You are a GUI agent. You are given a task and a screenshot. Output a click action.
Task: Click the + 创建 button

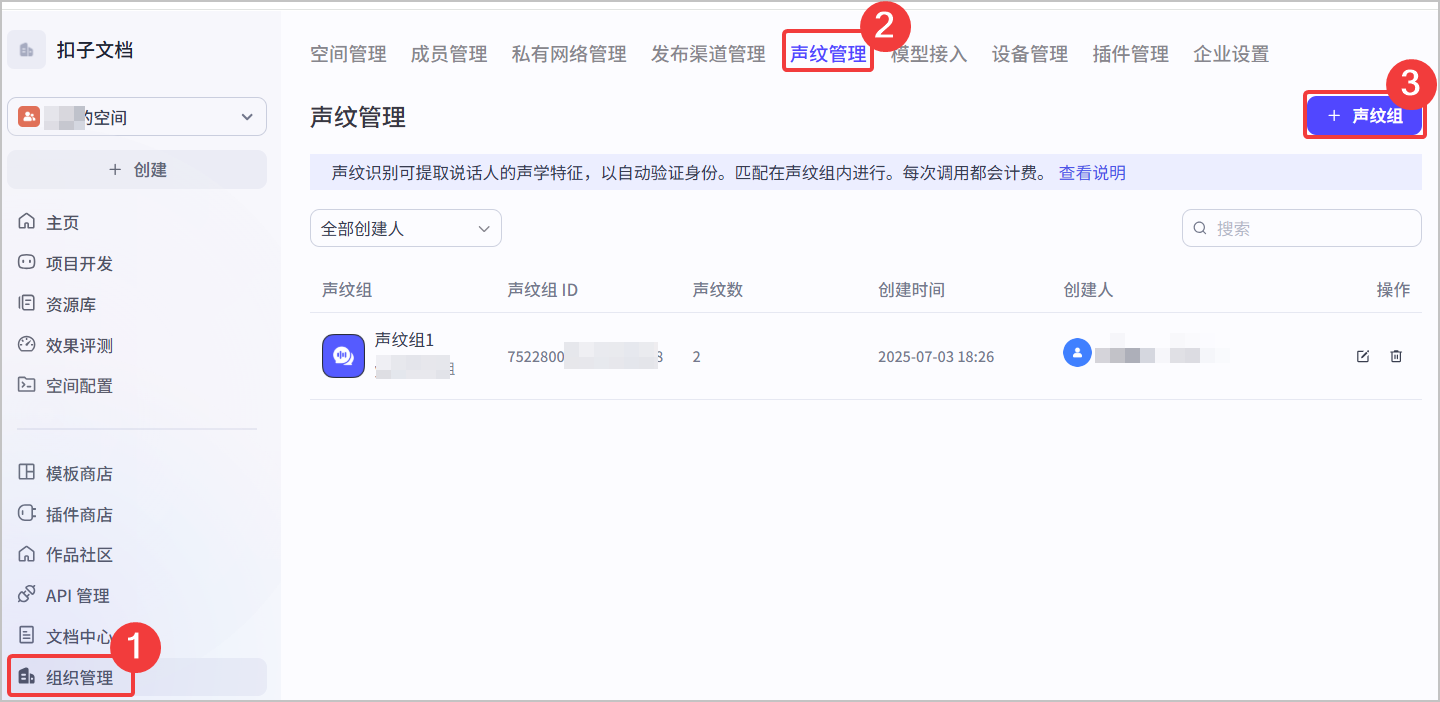[137, 170]
